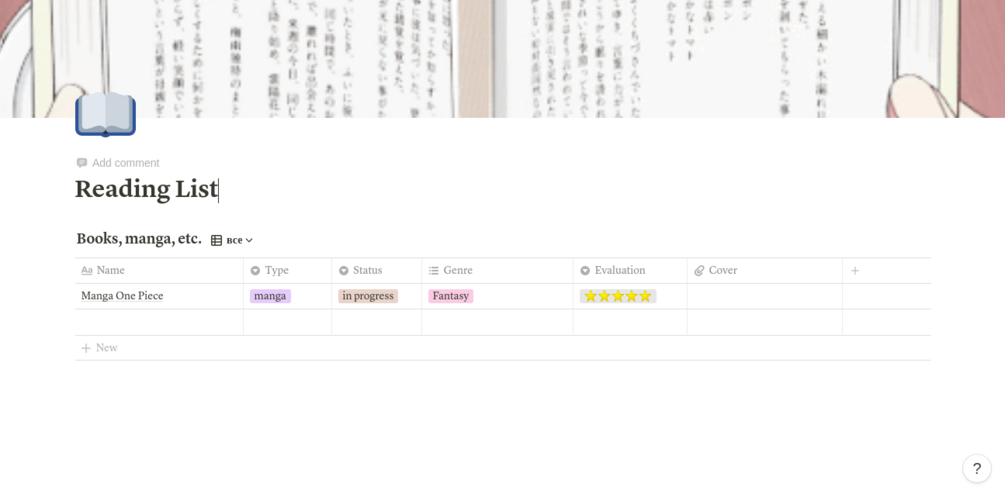Viewport: 1005px width, 494px height.
Task: Open the Cover column header
Action: pos(765,270)
